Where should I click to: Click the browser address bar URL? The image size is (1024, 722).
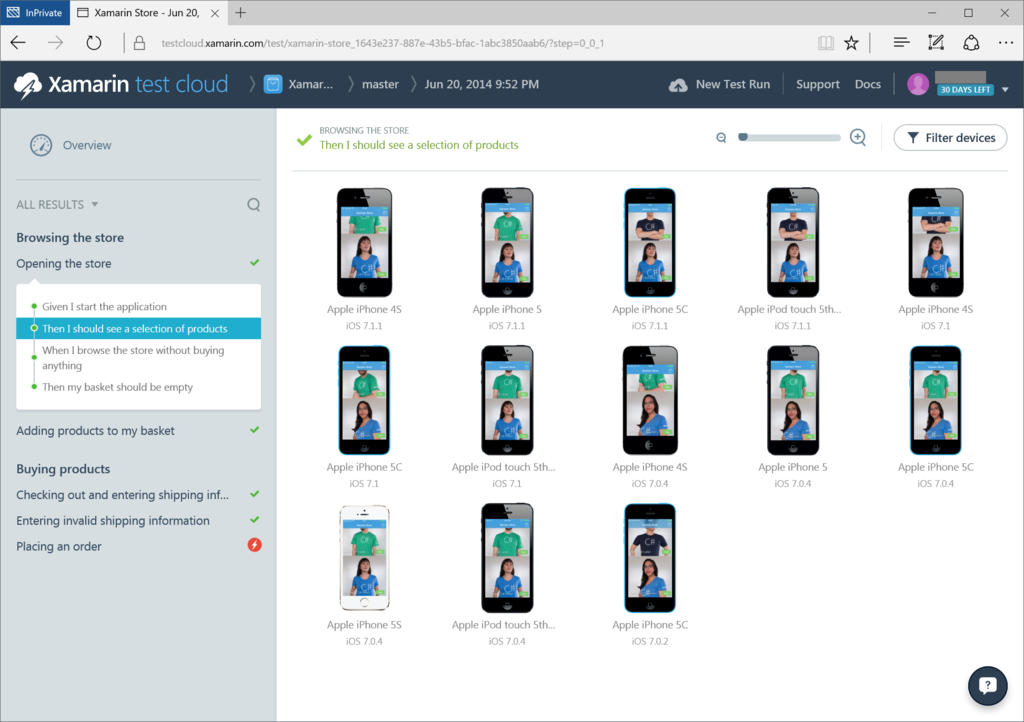(383, 43)
